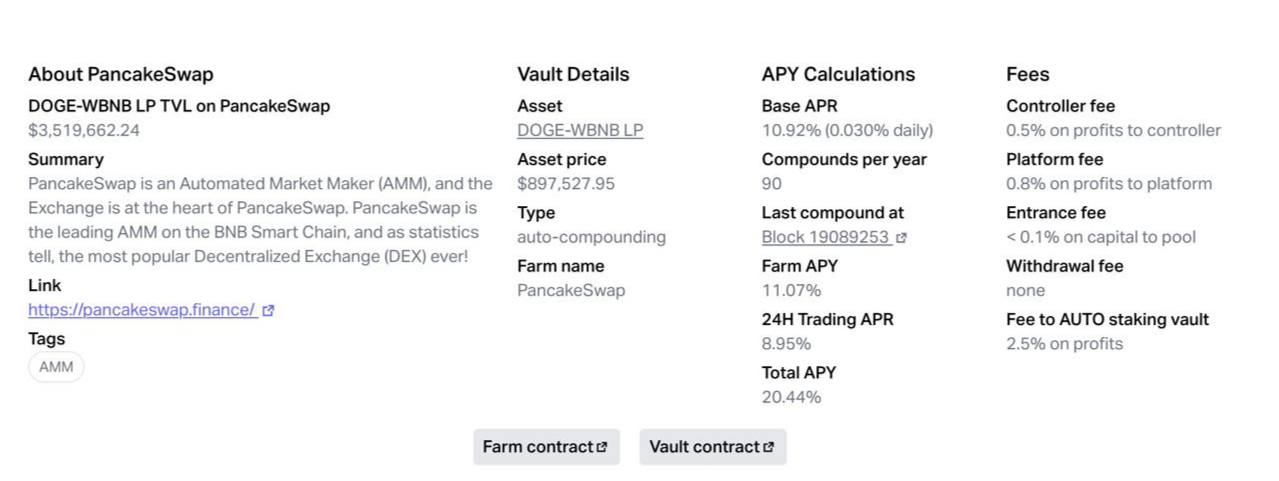Viewport: 1279px width, 481px height.
Task: Click the Fees section heading
Action: coord(1028,74)
